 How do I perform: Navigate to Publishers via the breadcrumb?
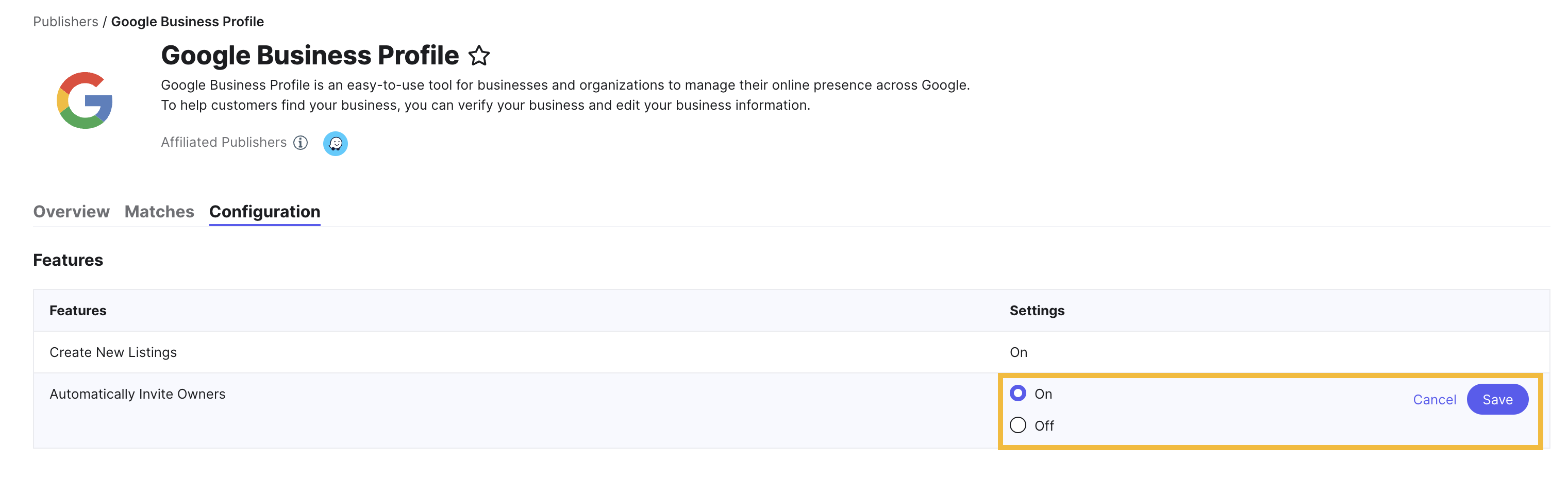65,21
